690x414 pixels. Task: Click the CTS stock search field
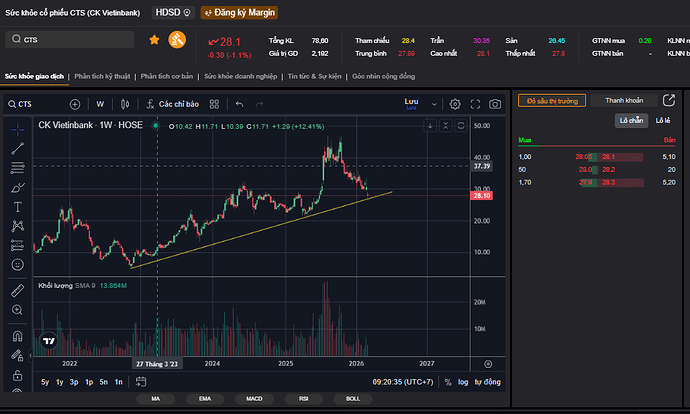70,40
